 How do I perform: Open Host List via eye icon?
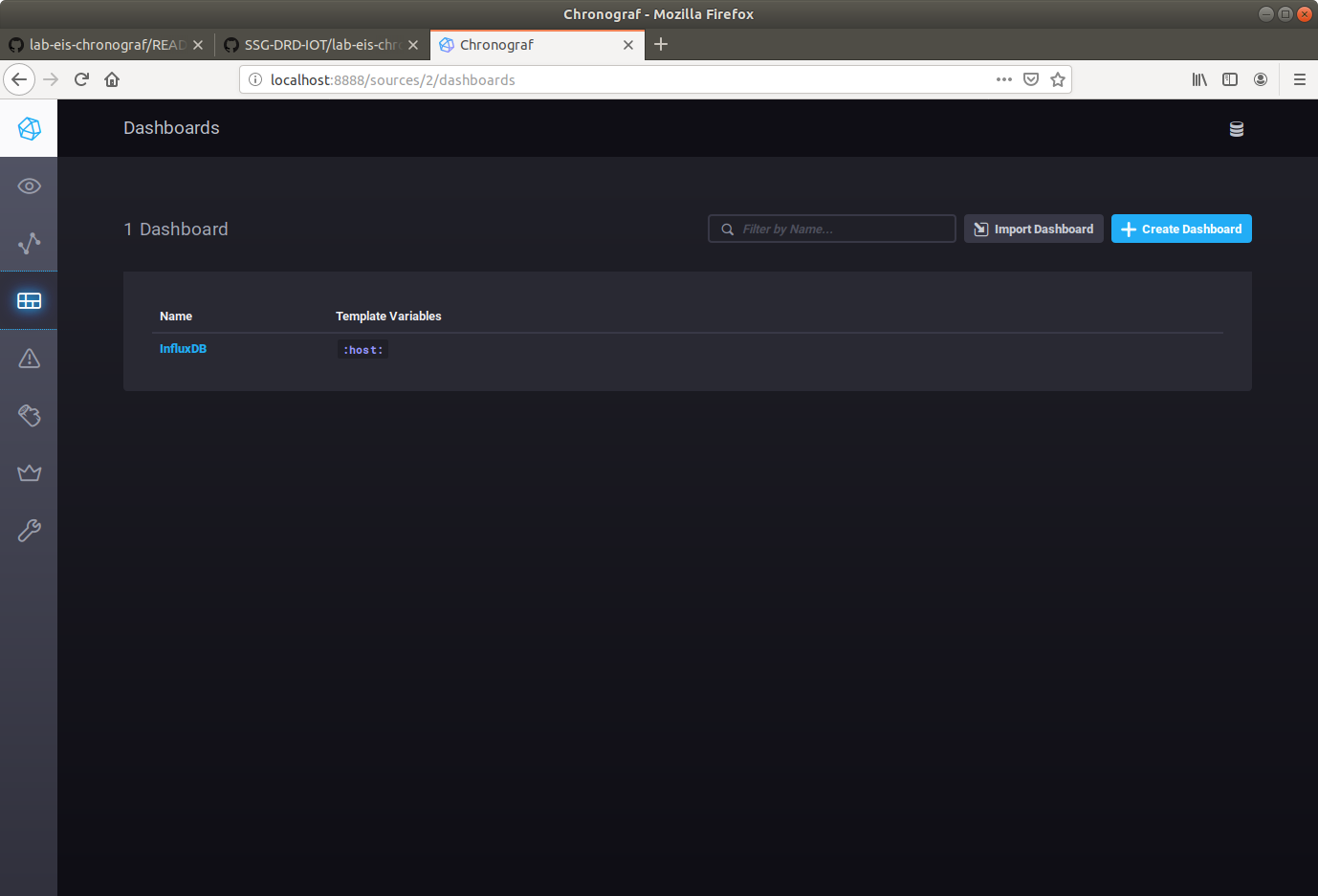pyautogui.click(x=30, y=186)
